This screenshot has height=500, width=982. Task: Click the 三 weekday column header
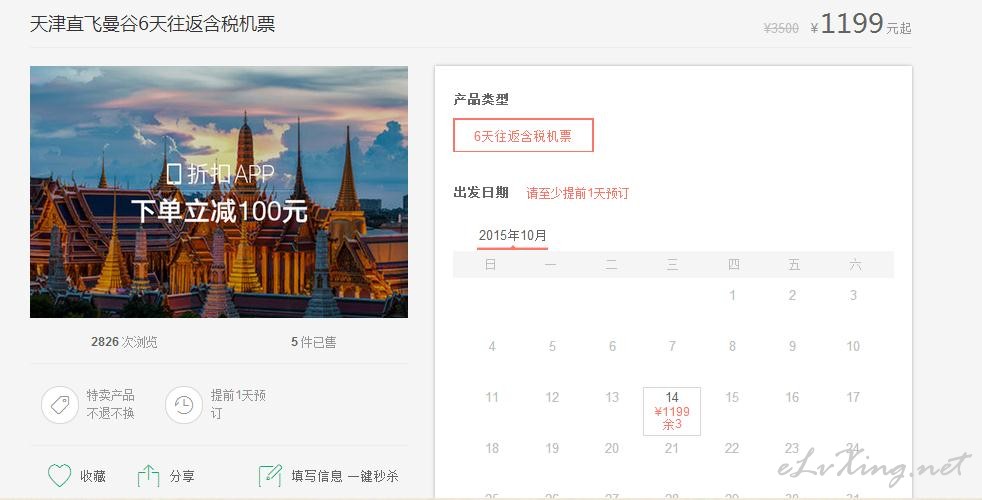[672, 264]
